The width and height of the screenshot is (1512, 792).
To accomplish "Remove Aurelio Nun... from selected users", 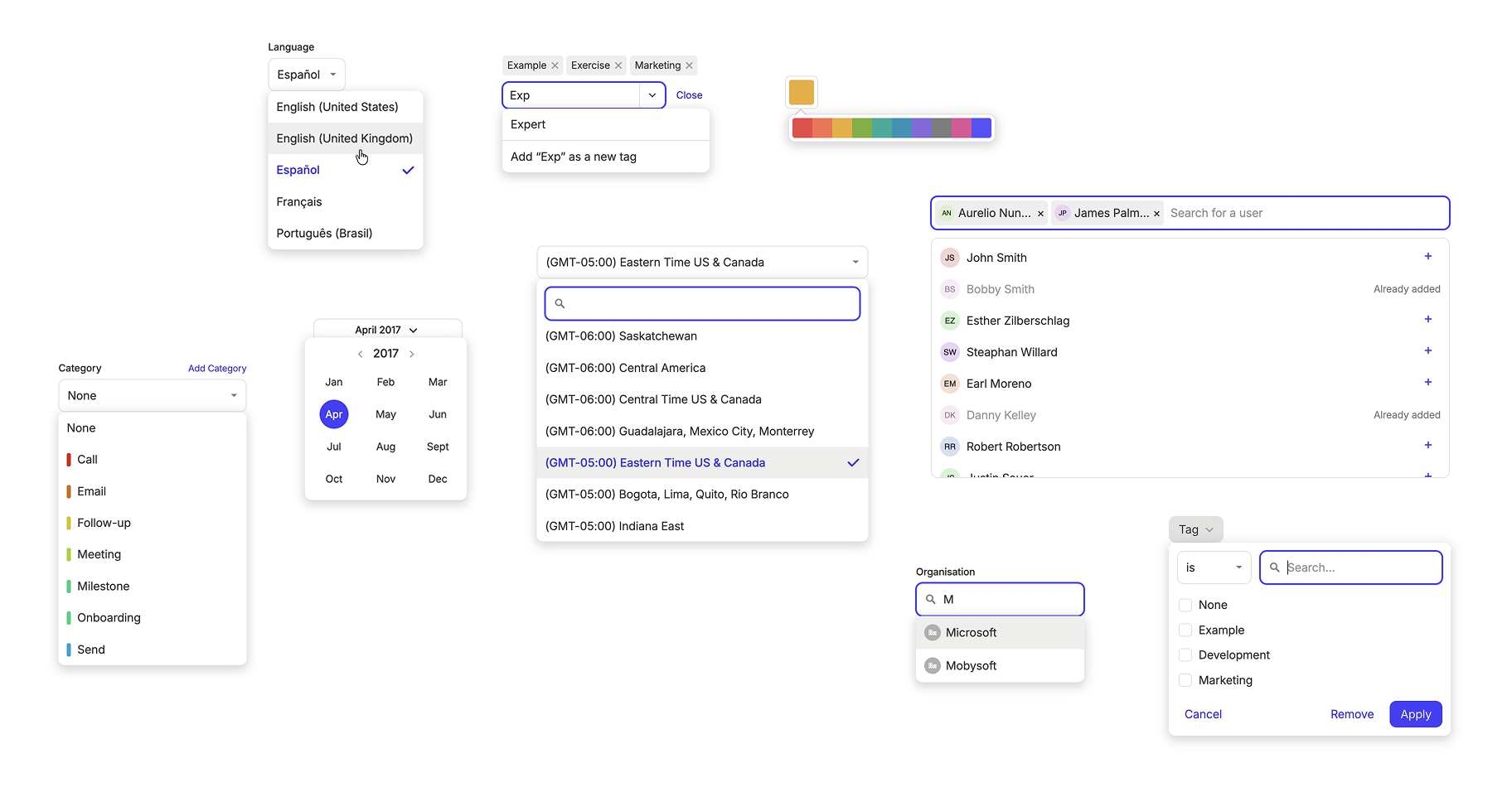I will (x=1040, y=214).
